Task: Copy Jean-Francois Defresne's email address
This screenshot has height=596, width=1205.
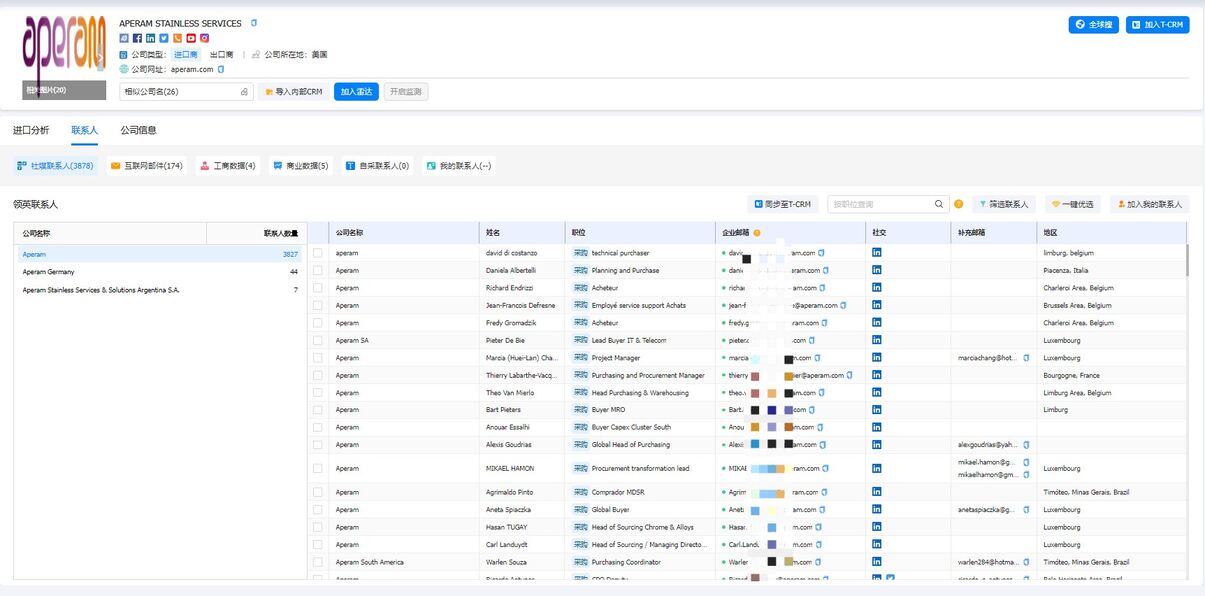Action: tap(843, 305)
